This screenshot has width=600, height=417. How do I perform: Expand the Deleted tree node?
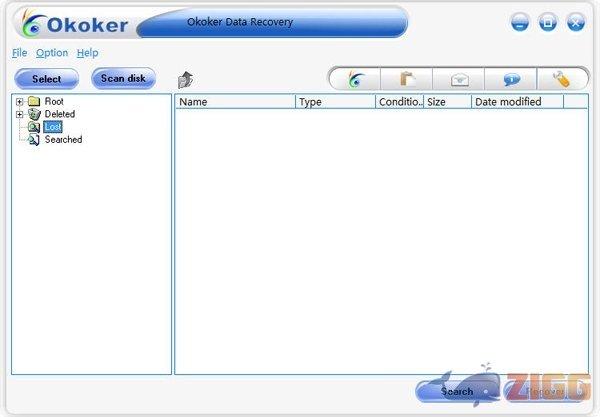(20, 114)
